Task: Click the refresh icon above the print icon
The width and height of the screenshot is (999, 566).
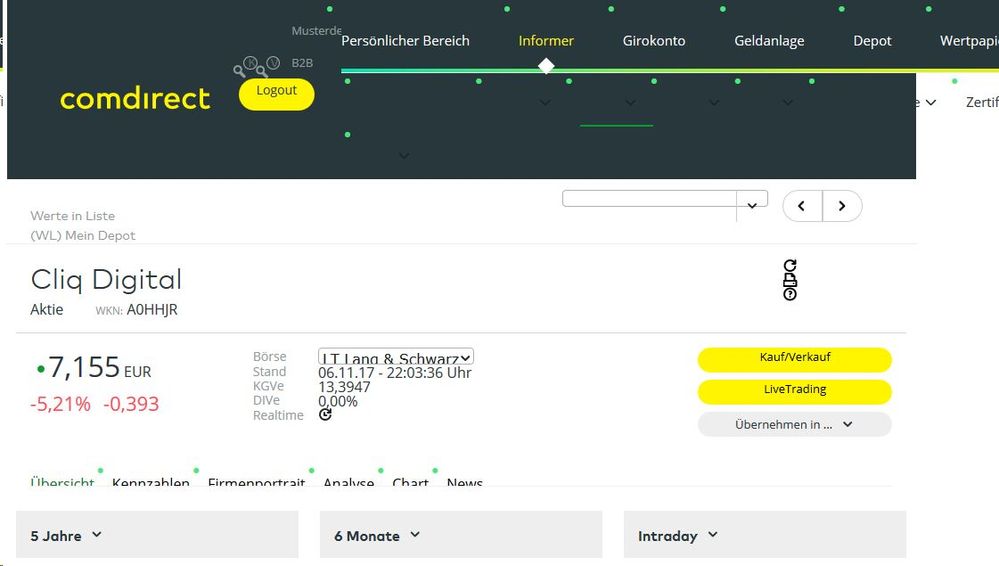Action: (790, 266)
